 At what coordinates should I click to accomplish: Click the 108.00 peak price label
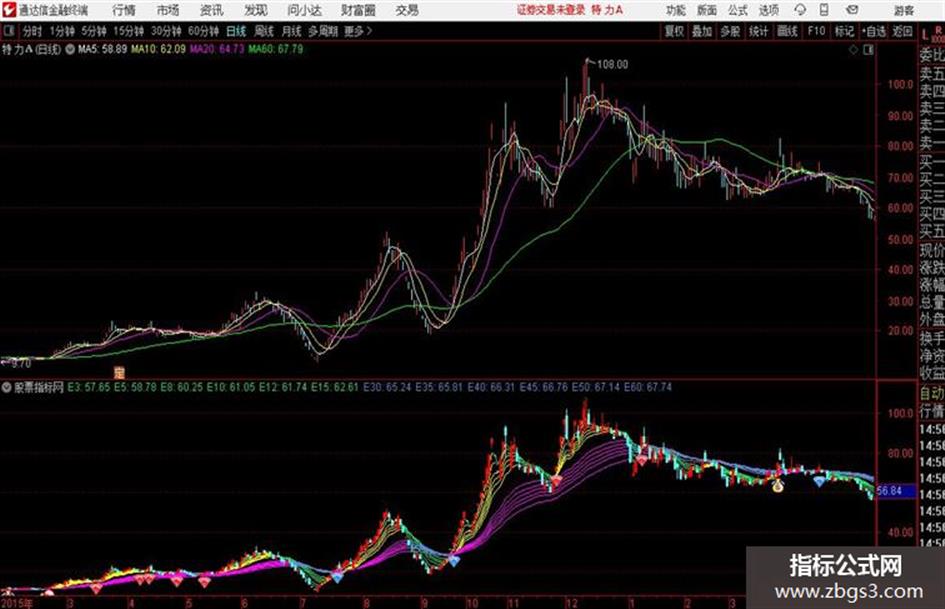click(612, 64)
